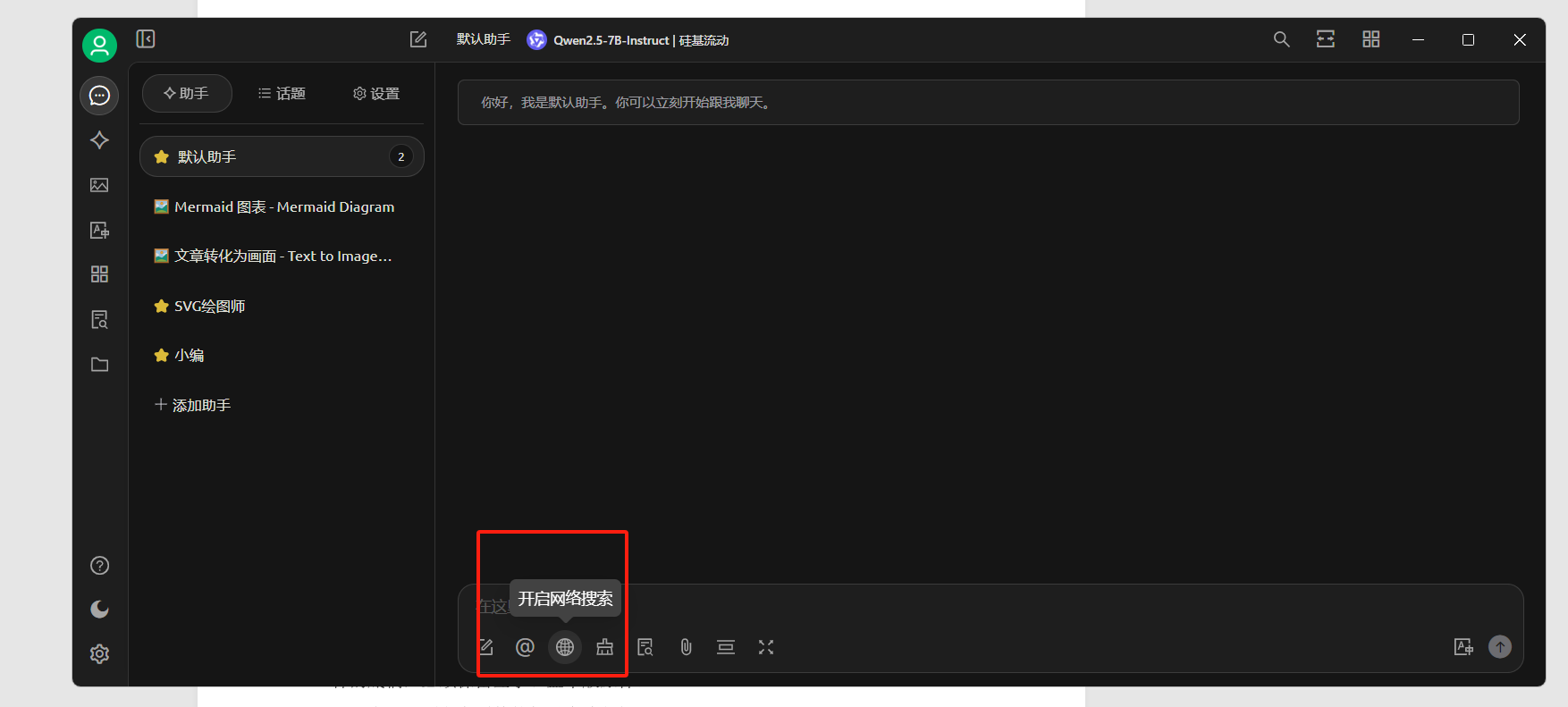This screenshot has height=707, width=1568.
Task: Switch to the 话题 tab
Action: coord(282,94)
